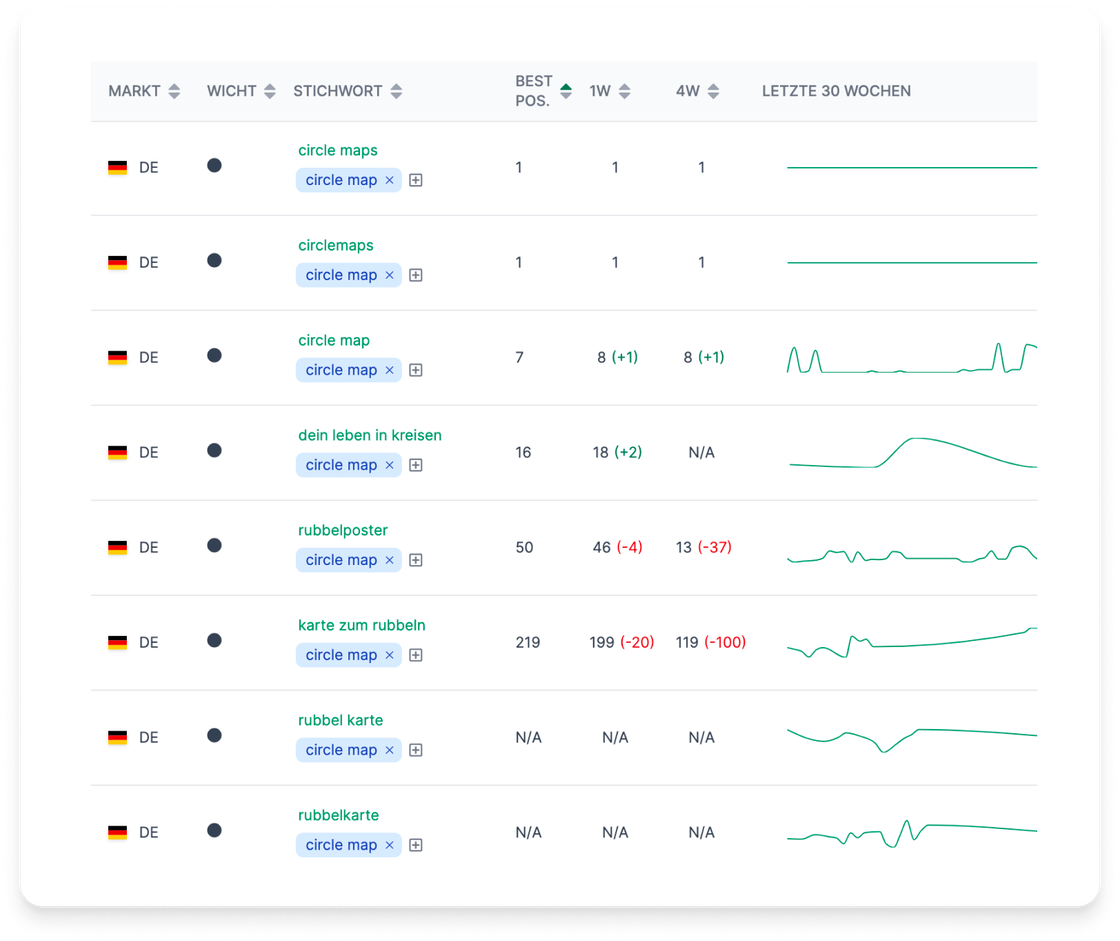Open the circle maps keyword link
The image size is (1120, 941).
point(338,151)
